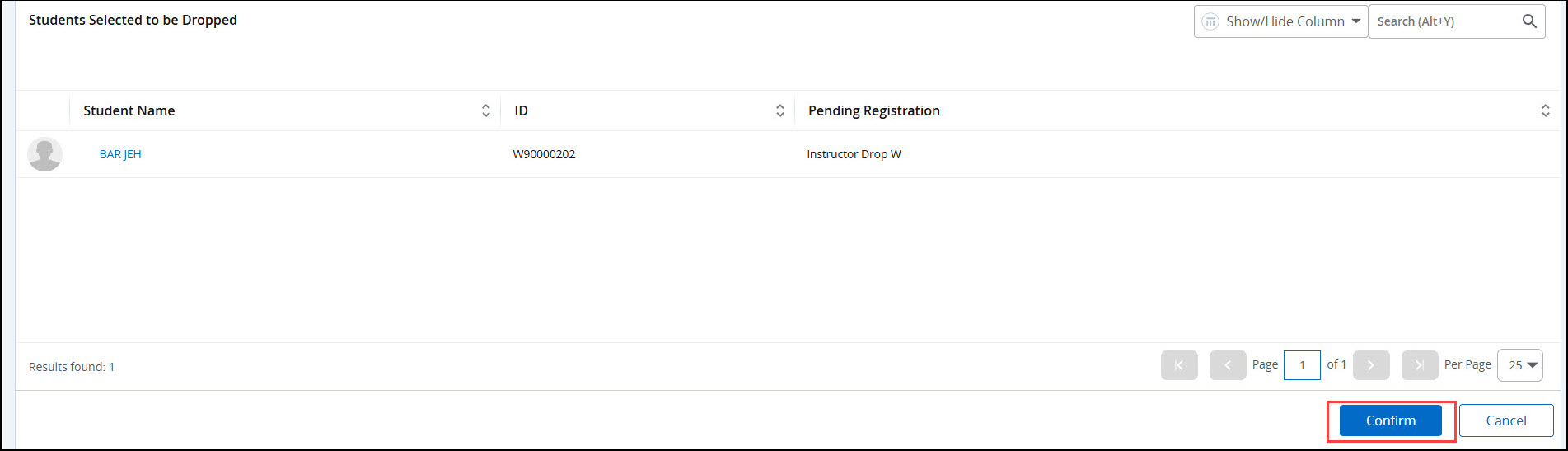Go to previous page of results
The image size is (1568, 451).
1227,365
